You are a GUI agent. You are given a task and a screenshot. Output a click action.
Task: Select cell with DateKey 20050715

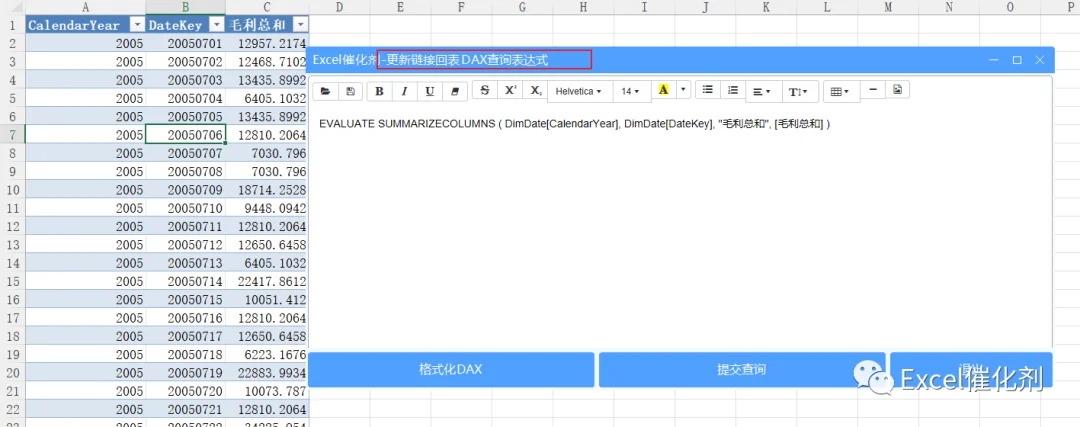(186, 300)
